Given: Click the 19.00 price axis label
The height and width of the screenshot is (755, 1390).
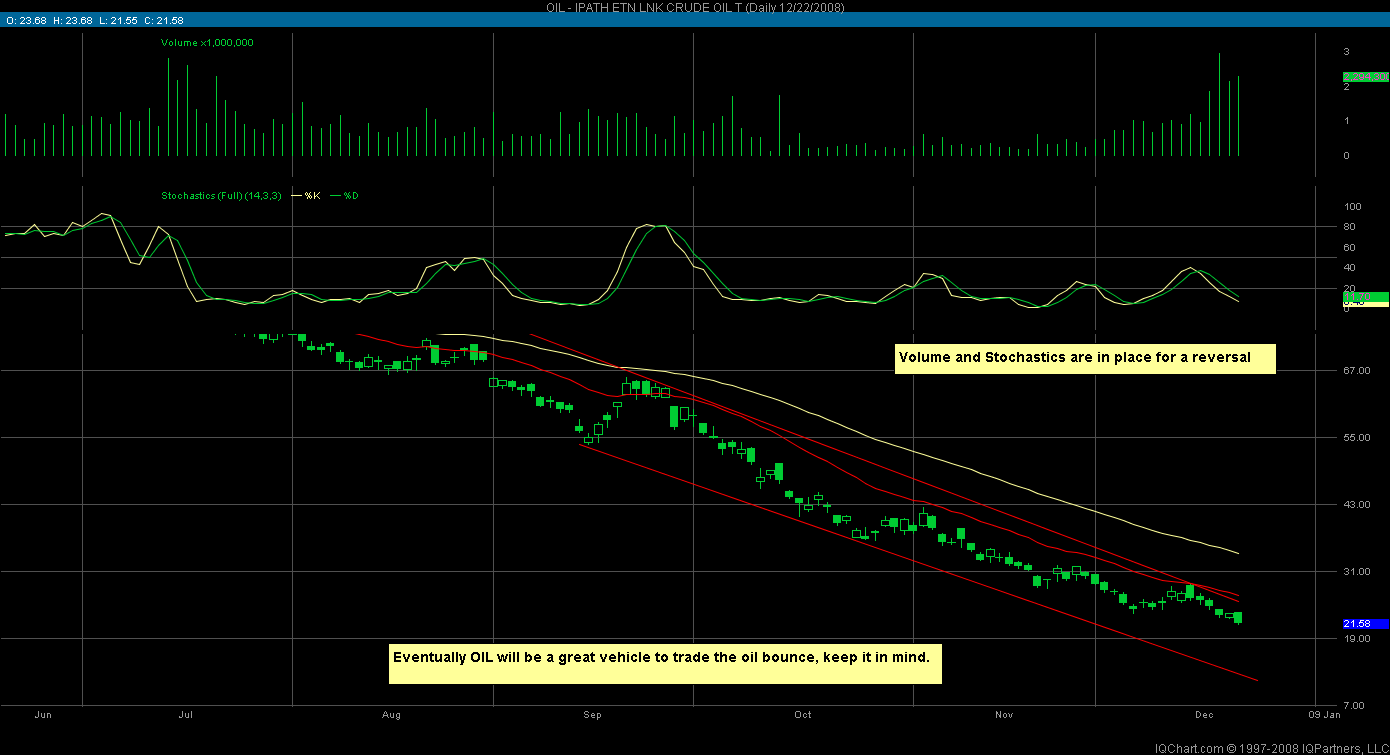Looking at the screenshot, I should [x=1355, y=639].
